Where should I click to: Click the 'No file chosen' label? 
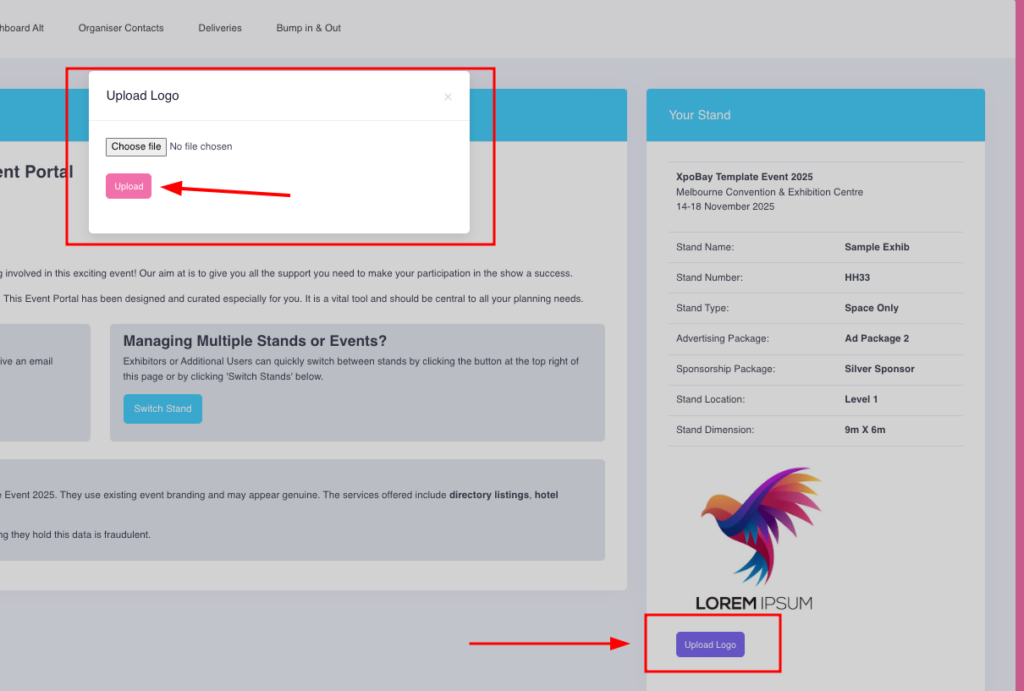pos(201,147)
